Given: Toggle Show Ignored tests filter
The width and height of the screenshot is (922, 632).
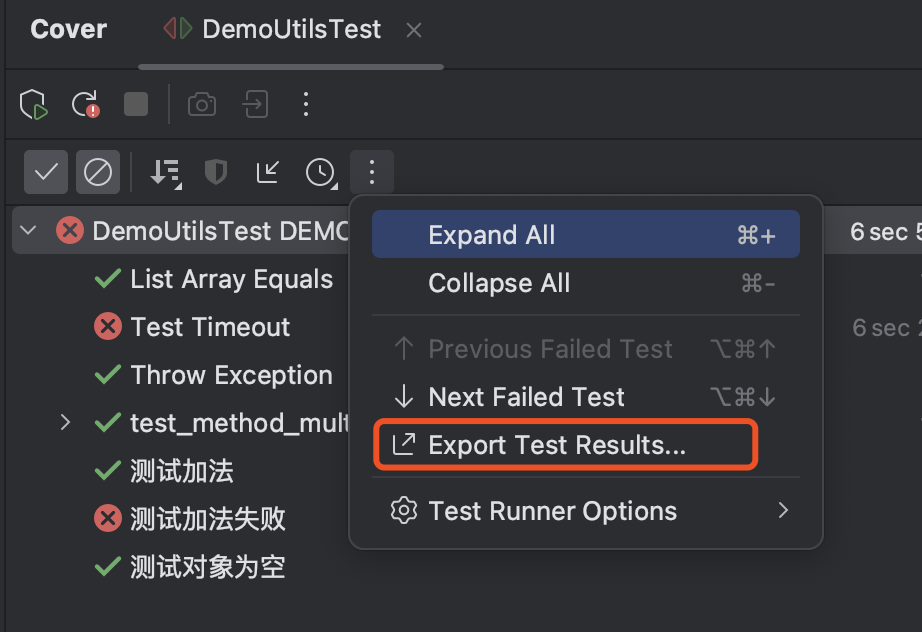Looking at the screenshot, I should [x=98, y=172].
